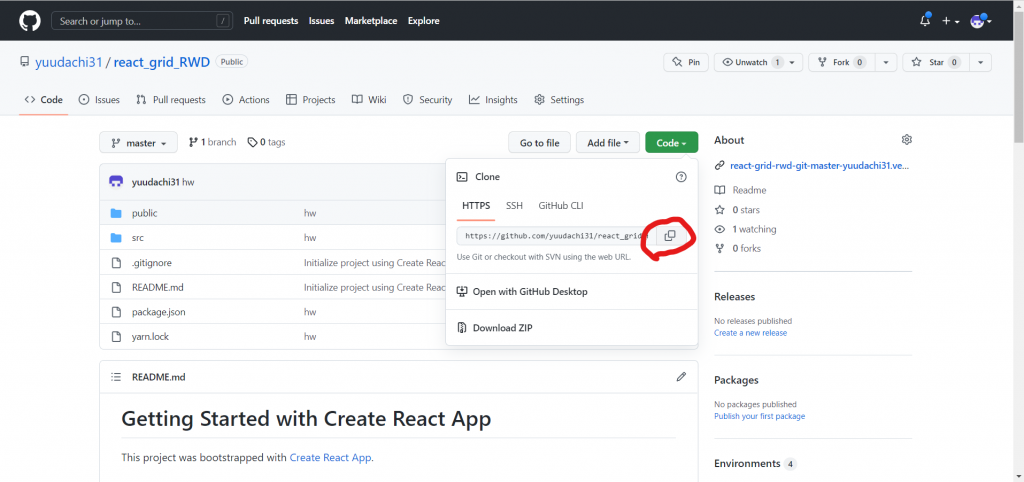The image size is (1024, 482).
Task: Open the notifications bell
Action: point(925,21)
